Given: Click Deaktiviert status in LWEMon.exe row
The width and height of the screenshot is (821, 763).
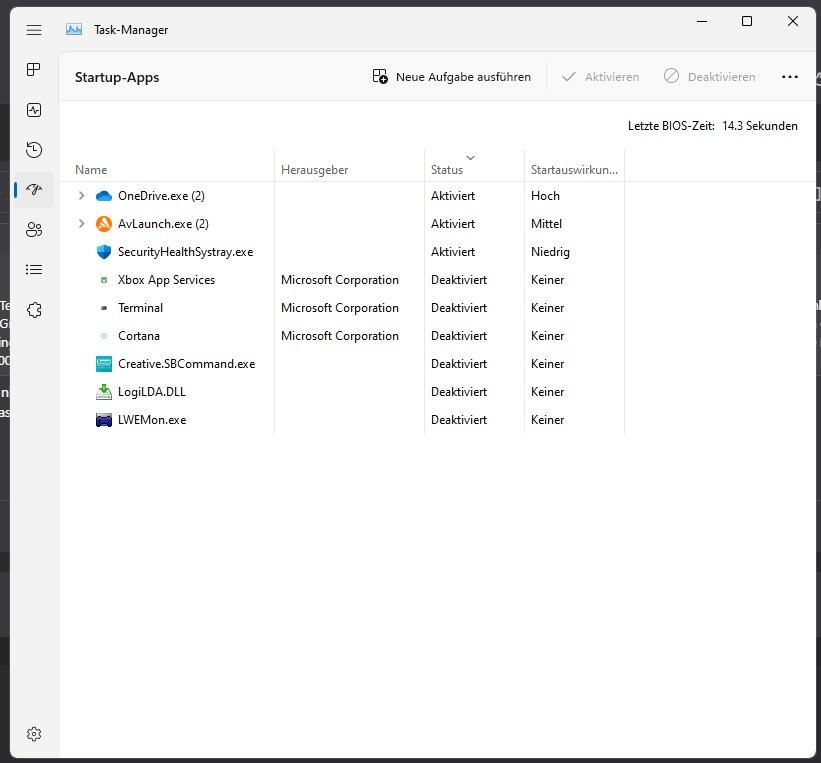Looking at the screenshot, I should [459, 420].
